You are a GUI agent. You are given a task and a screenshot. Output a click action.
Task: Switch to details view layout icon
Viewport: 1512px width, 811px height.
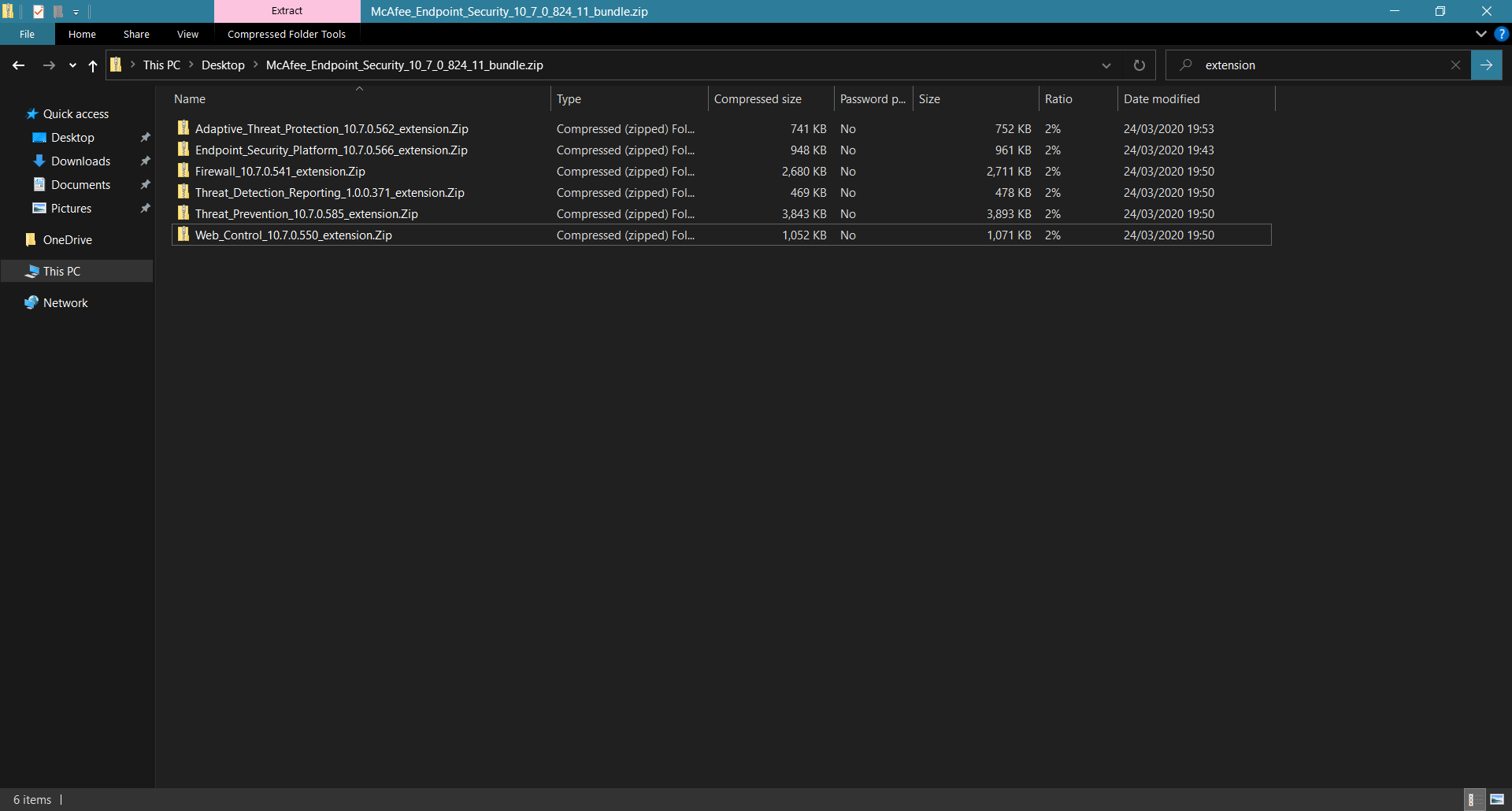tap(1472, 800)
